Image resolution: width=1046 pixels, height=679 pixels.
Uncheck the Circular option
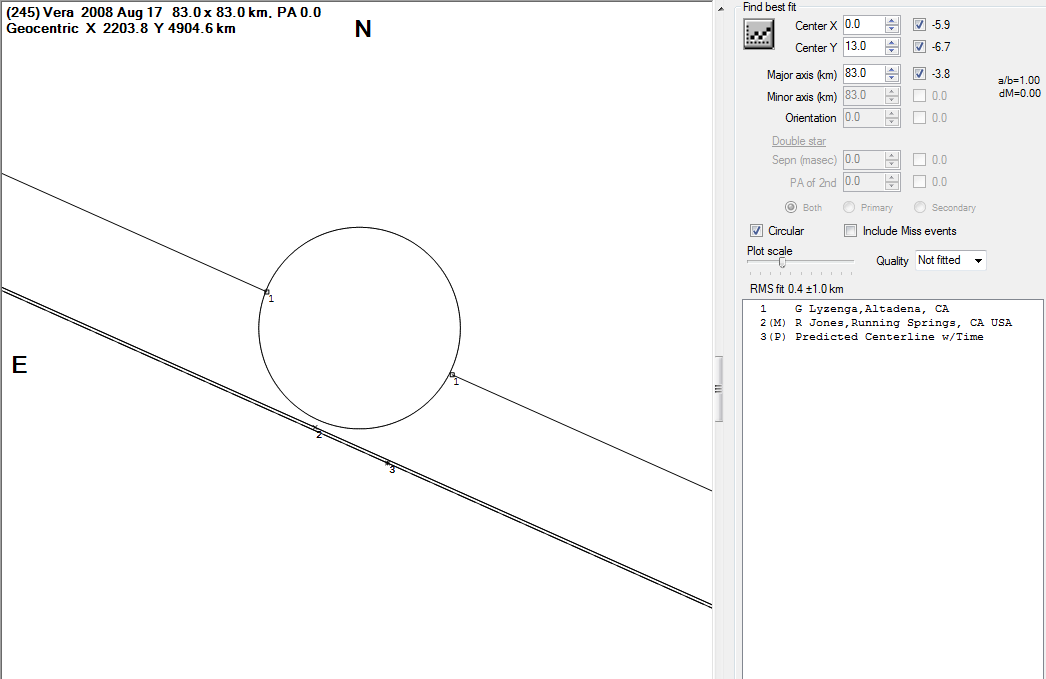(756, 231)
